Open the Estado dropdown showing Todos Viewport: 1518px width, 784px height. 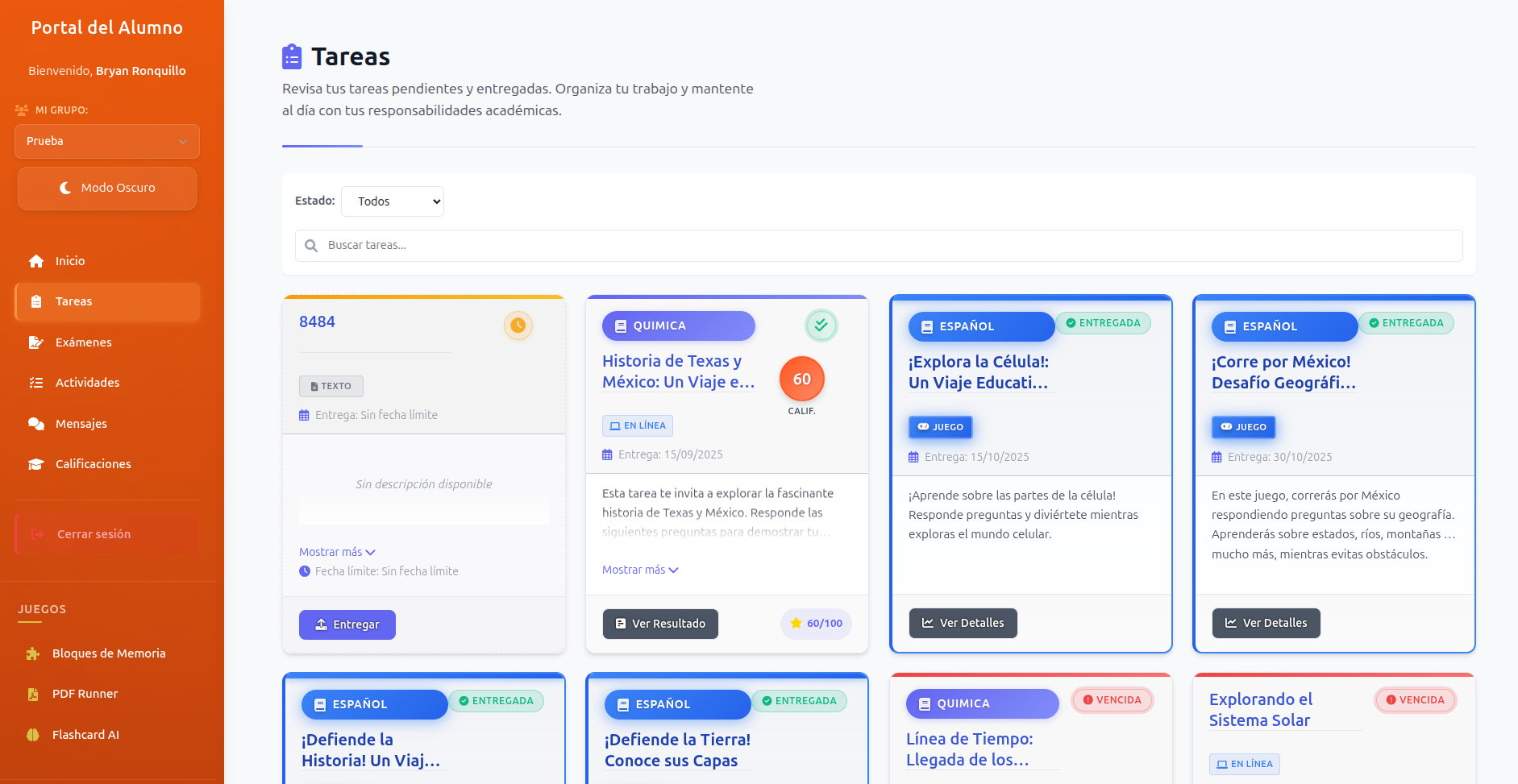(x=393, y=201)
